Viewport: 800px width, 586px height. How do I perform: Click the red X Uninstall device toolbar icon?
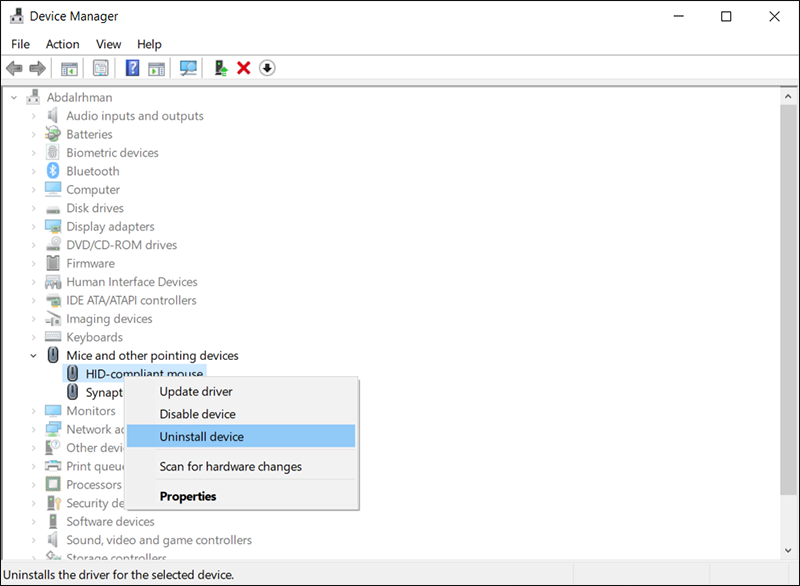244,68
